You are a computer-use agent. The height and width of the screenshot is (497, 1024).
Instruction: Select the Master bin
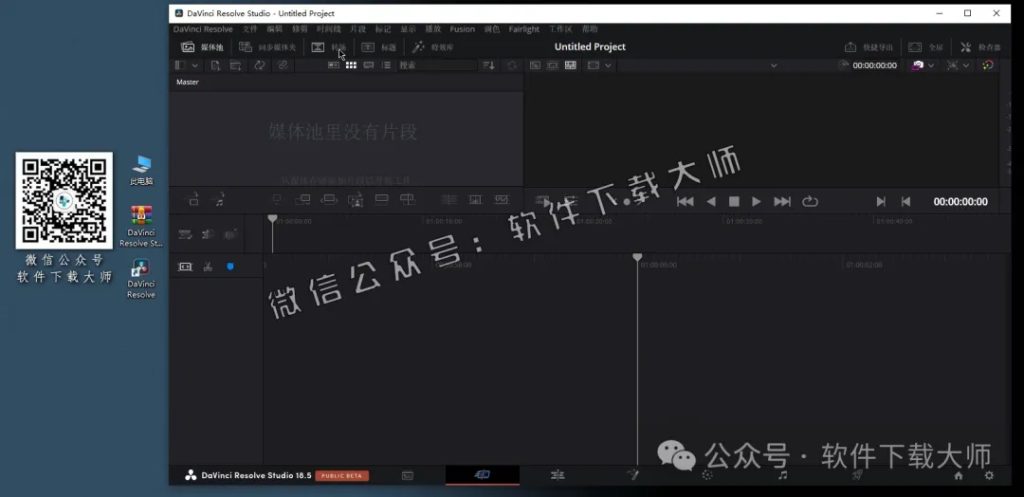click(x=187, y=82)
